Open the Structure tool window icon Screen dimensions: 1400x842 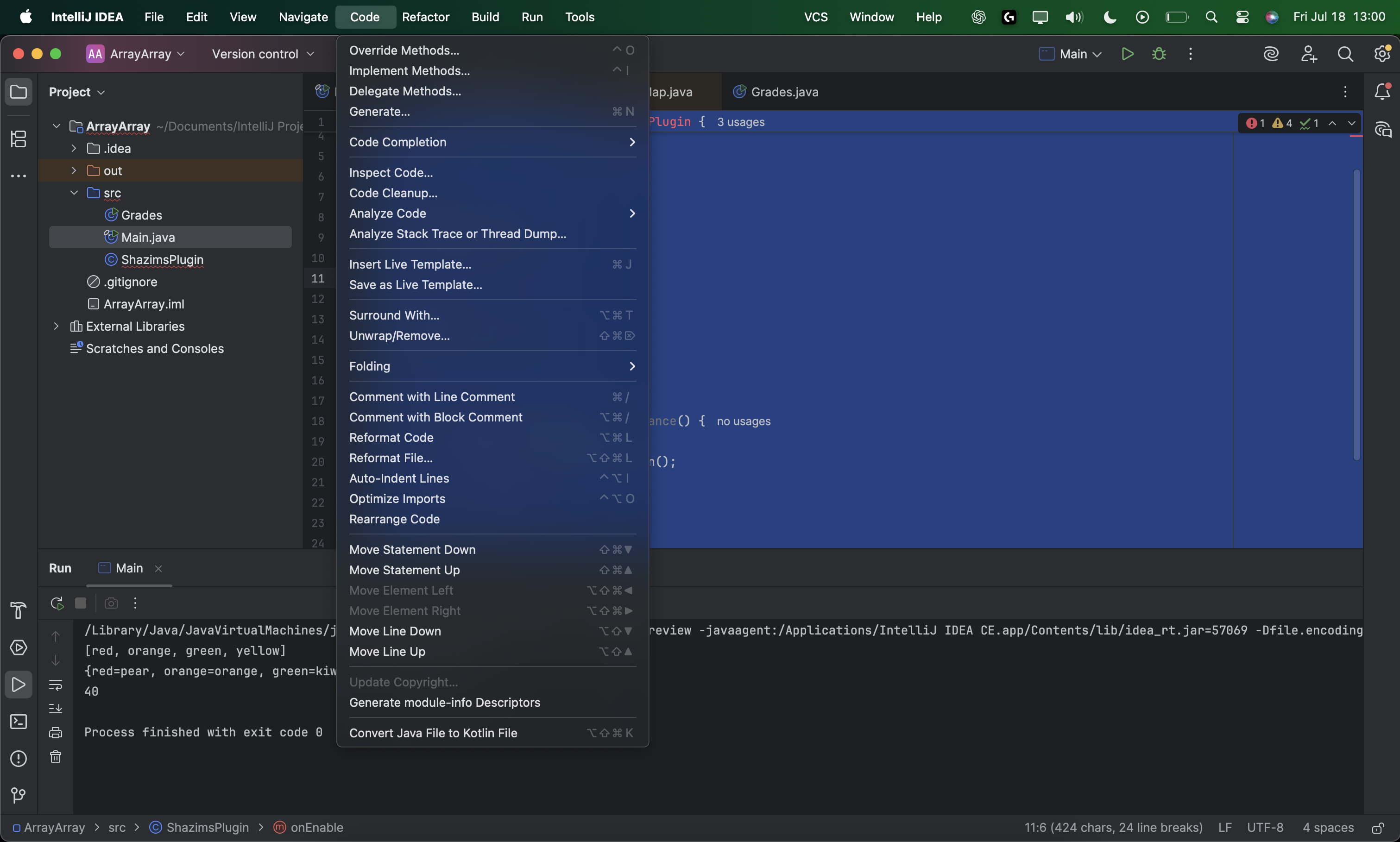[x=19, y=139]
